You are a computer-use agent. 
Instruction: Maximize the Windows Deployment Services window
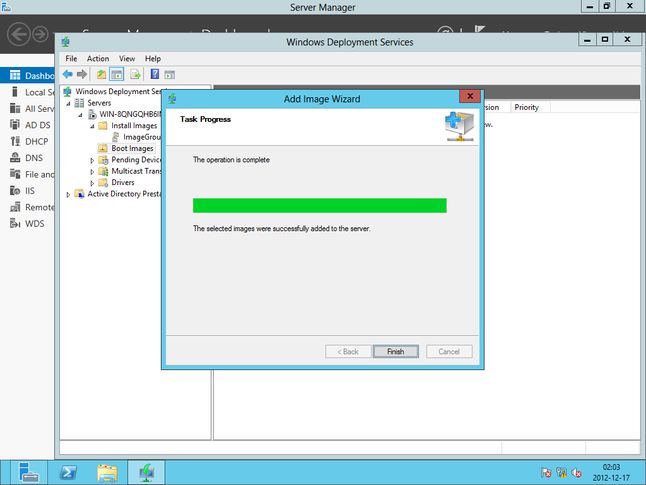605,40
